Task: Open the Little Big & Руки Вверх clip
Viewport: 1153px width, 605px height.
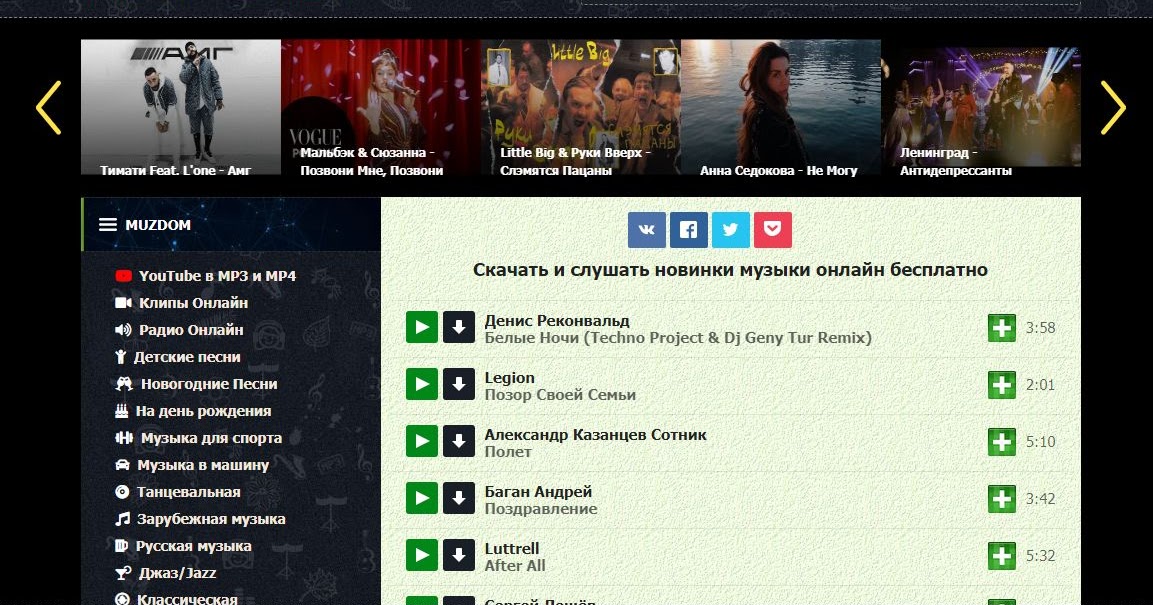Action: (581, 107)
